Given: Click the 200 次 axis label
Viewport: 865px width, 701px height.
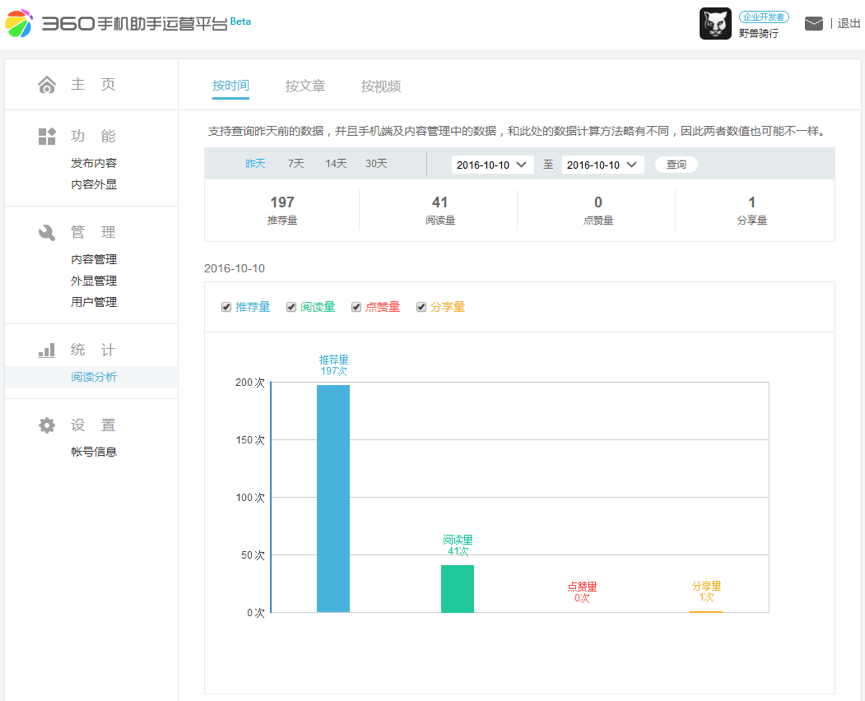Looking at the screenshot, I should point(250,383).
